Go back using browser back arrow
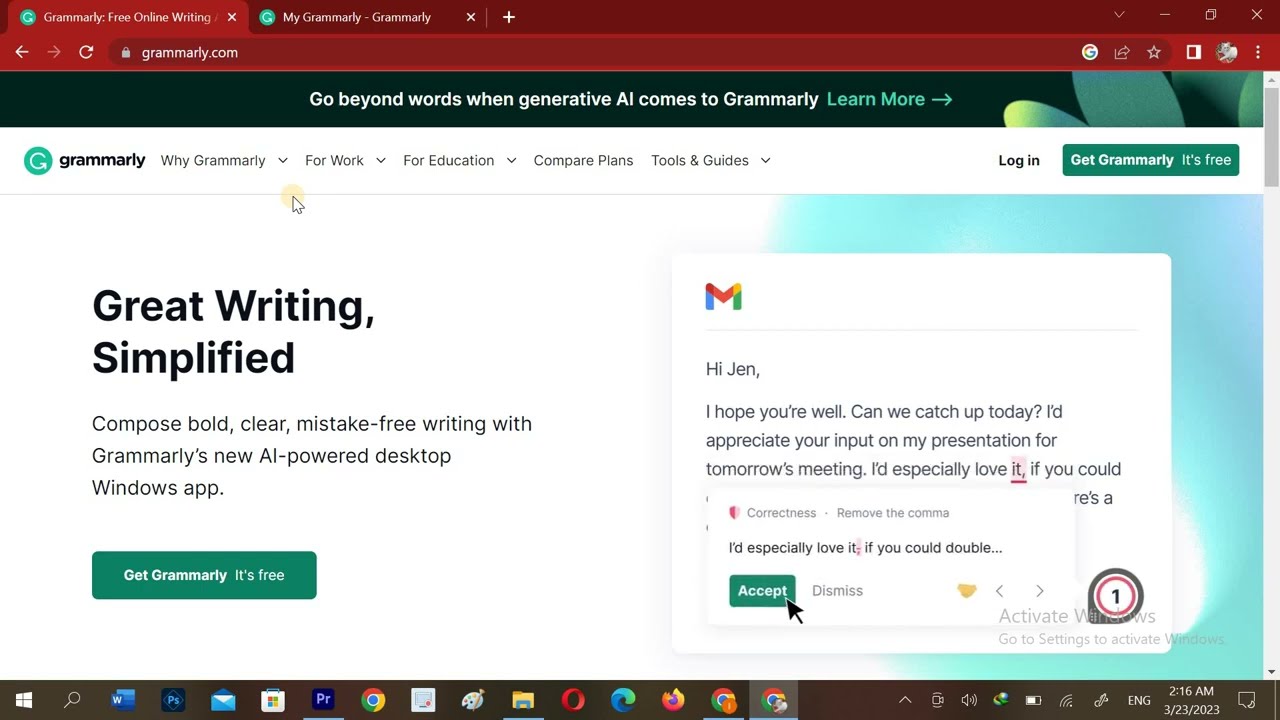Image resolution: width=1280 pixels, height=720 pixels. click(x=22, y=52)
